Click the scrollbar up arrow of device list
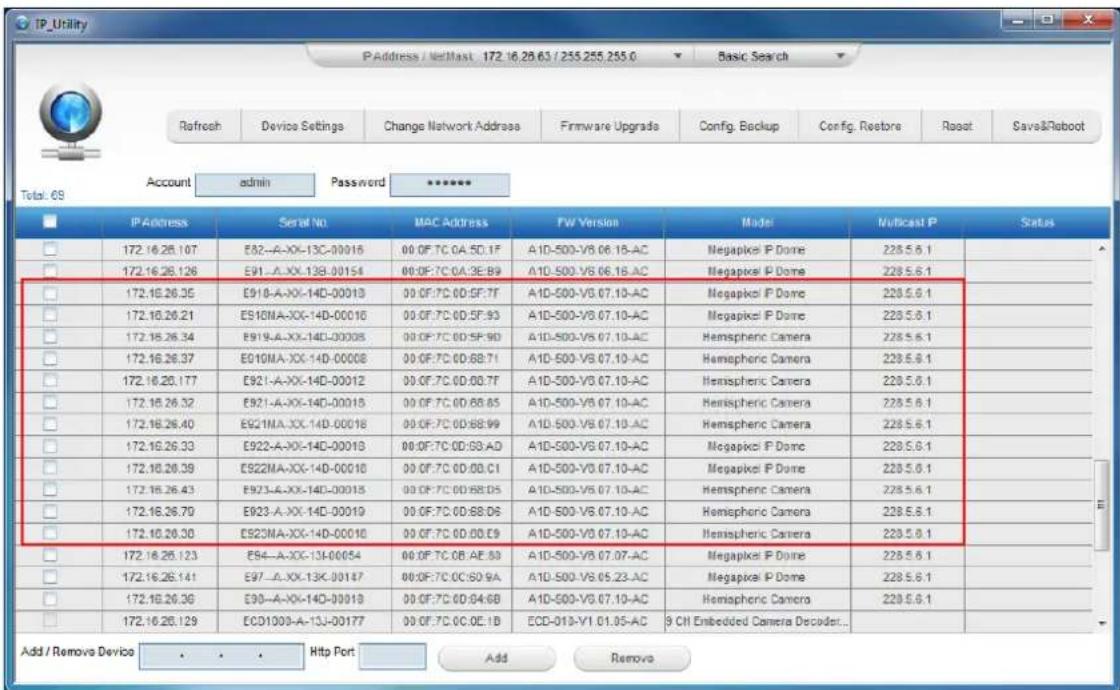Screen dimensions: 1120x690 pyautogui.click(x=1101, y=249)
